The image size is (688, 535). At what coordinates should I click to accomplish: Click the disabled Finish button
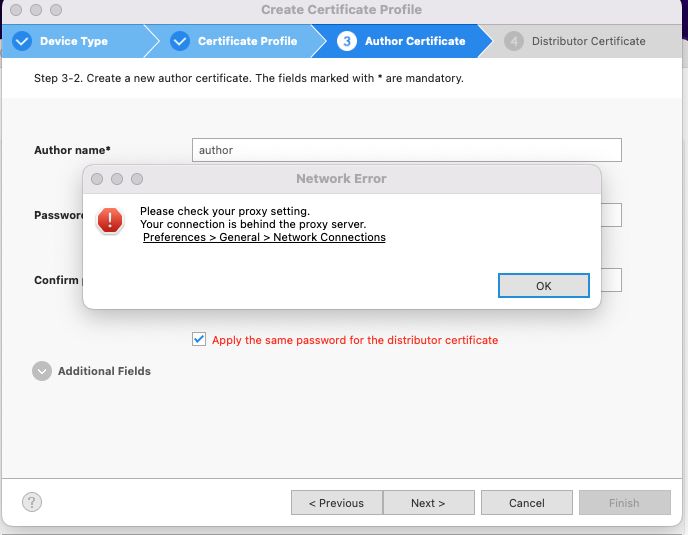[x=624, y=503]
